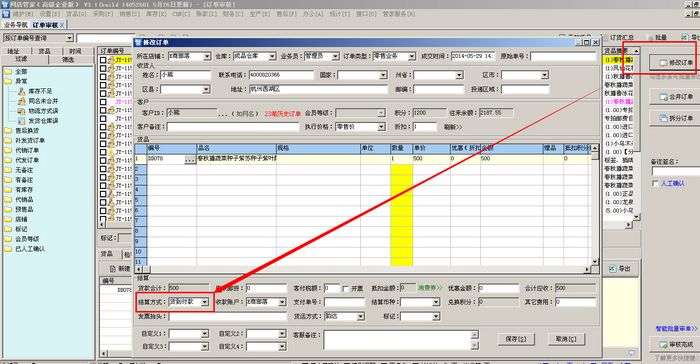Screen dimensions: 700x364
Task: Click the 审核完成 icon button
Action: click(676, 345)
